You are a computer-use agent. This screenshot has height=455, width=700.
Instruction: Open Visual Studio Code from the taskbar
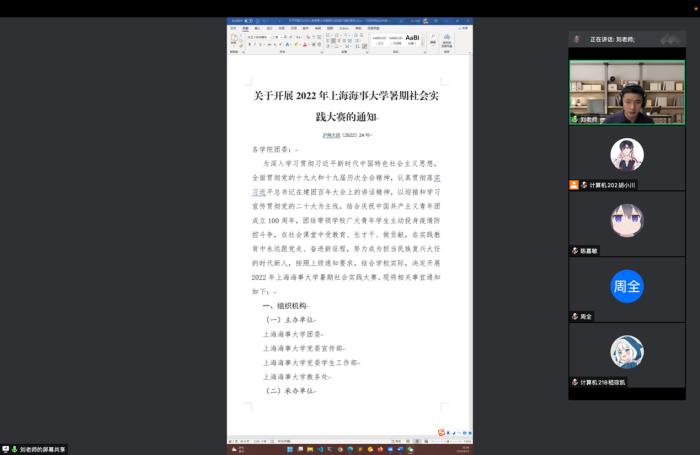(320, 449)
